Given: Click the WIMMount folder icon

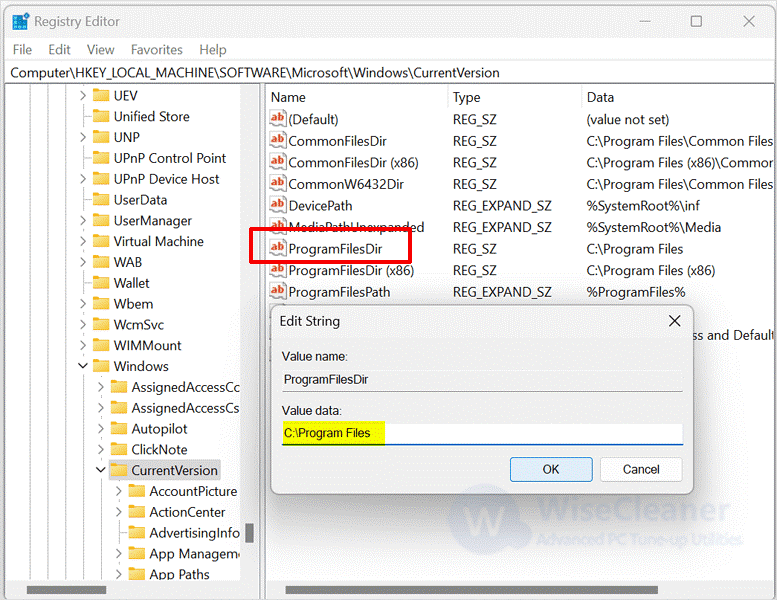Looking at the screenshot, I should pos(101,345).
